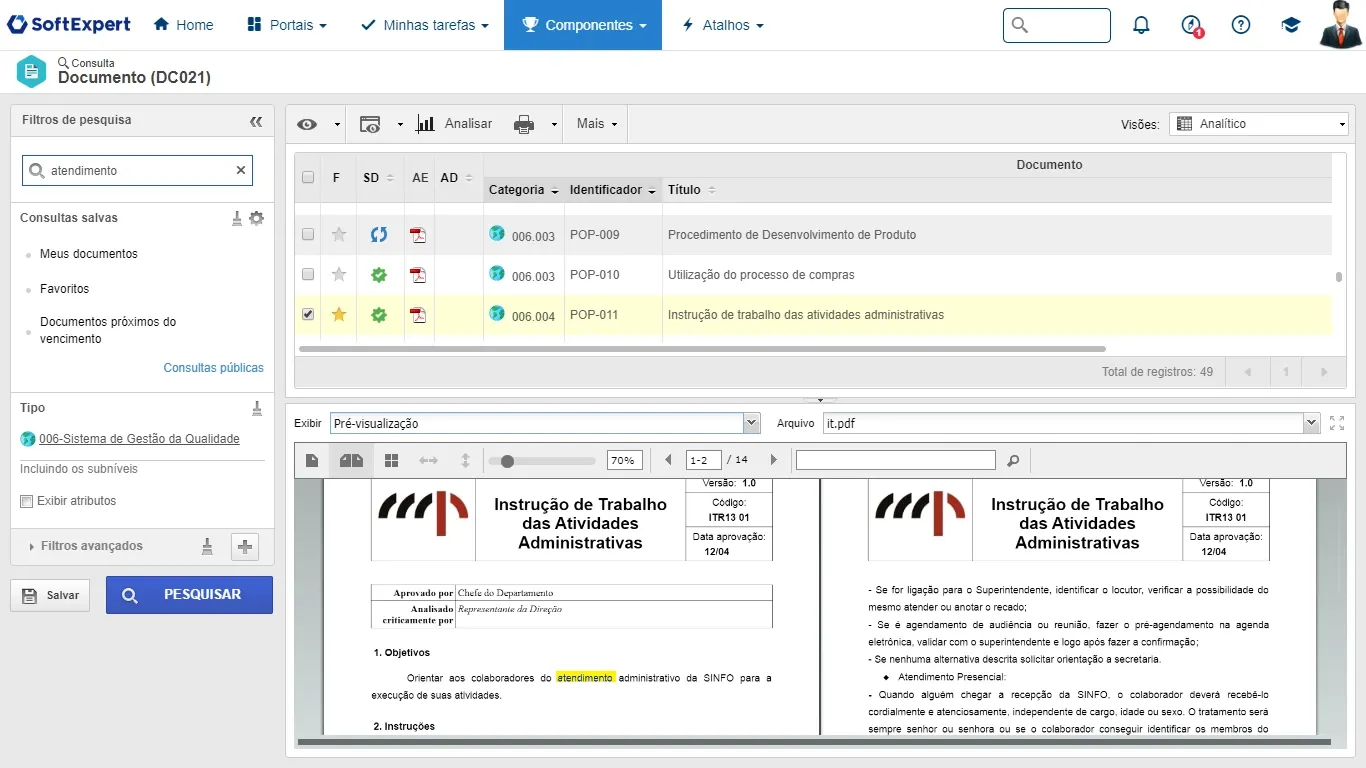Select thumbnail grid view in PDF viewer
1366x768 pixels.
coord(391,461)
